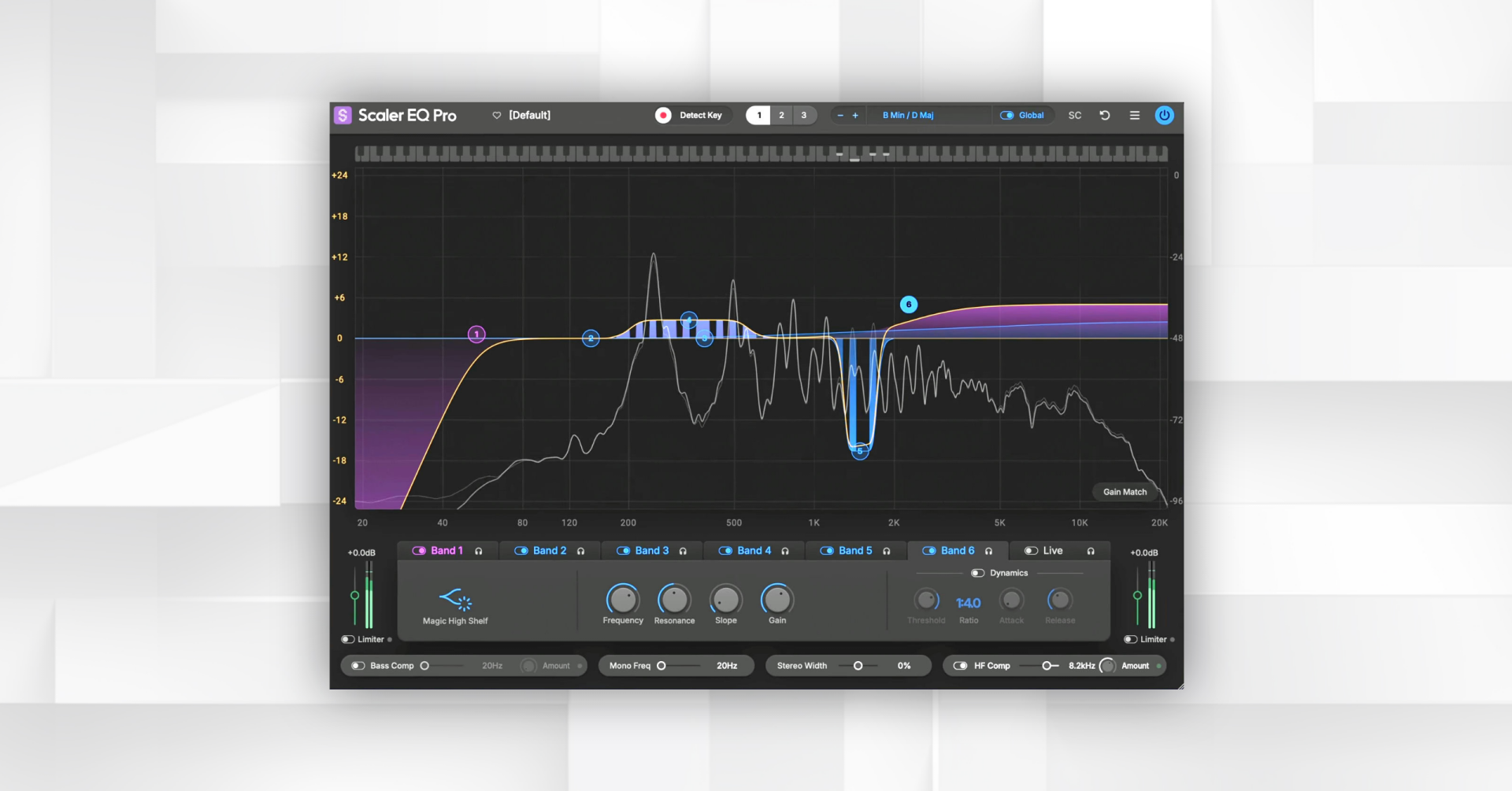
Task: Select the Band 4 tab
Action: click(x=754, y=551)
